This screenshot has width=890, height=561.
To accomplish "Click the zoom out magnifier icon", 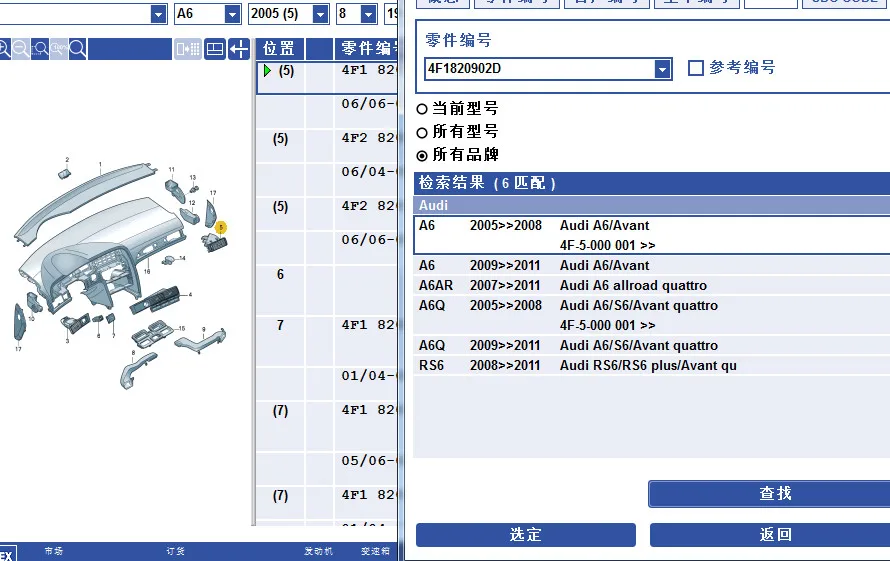I will [x=21, y=49].
